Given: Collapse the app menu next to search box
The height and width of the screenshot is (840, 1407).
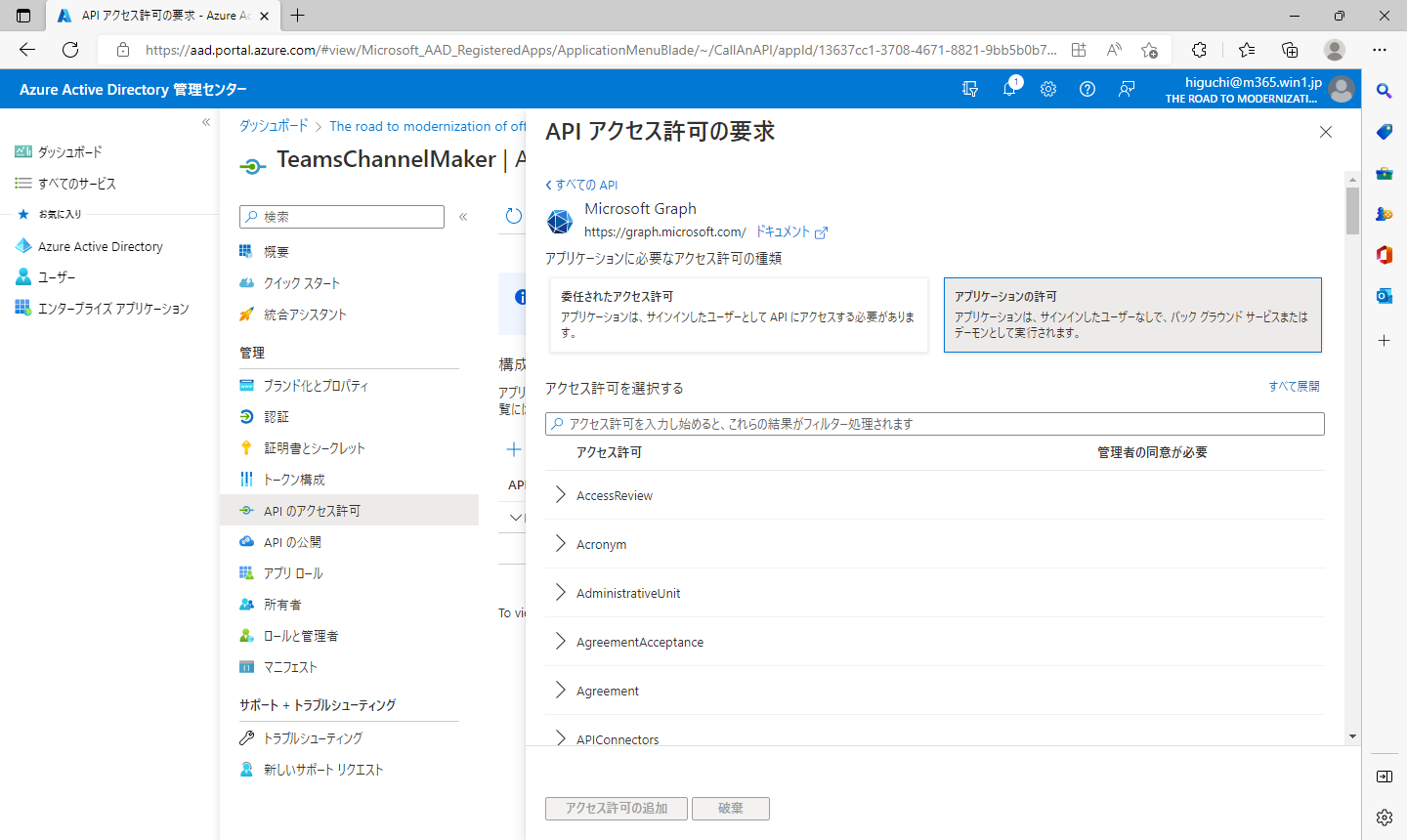Looking at the screenshot, I should click(x=463, y=217).
